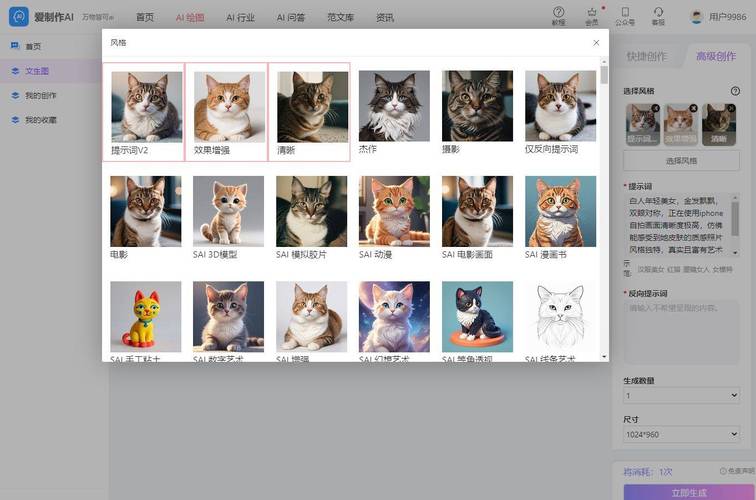Close the 风格 style dialog
The image size is (756, 500).
(x=596, y=43)
